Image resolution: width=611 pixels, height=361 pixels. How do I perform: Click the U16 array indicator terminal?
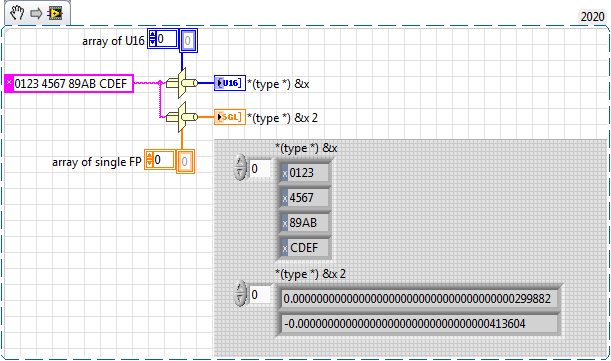point(230,83)
